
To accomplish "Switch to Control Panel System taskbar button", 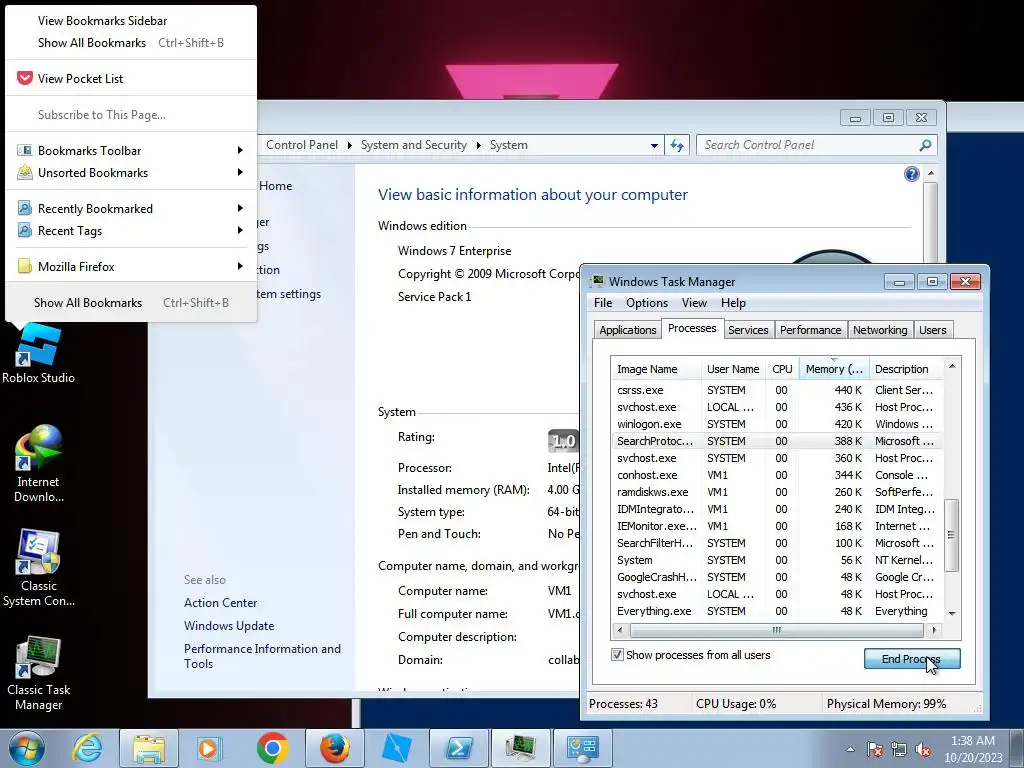I will point(582,748).
